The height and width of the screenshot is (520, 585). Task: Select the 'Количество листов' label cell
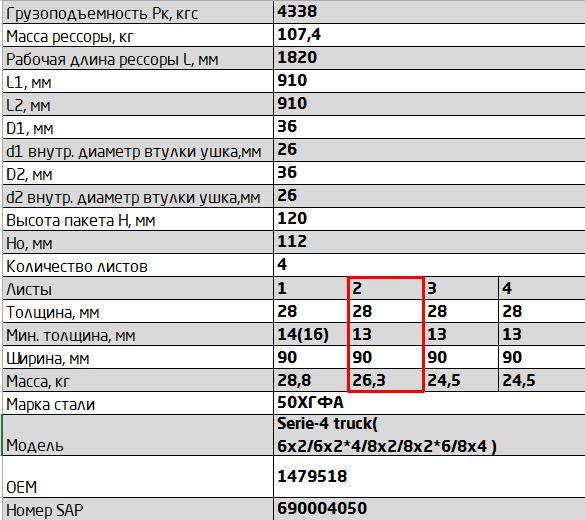point(138,265)
